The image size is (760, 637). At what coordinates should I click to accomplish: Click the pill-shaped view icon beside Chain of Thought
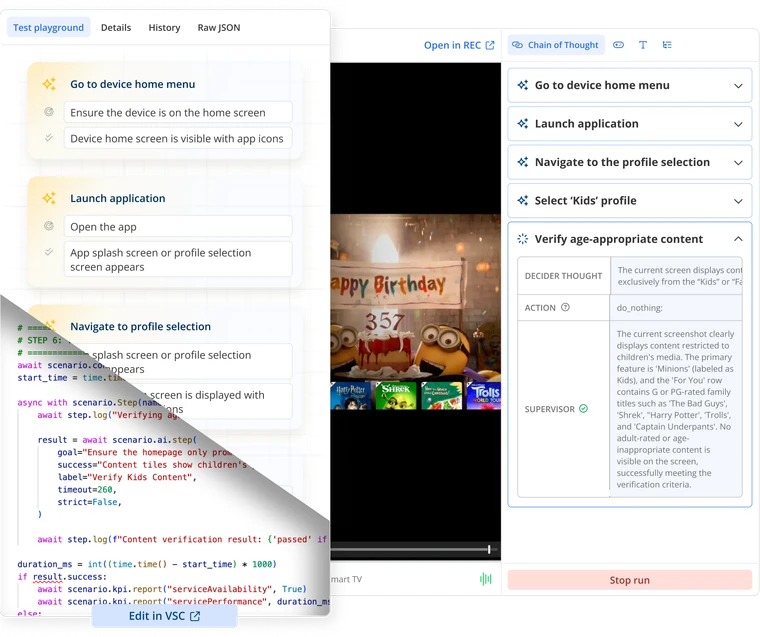[618, 45]
